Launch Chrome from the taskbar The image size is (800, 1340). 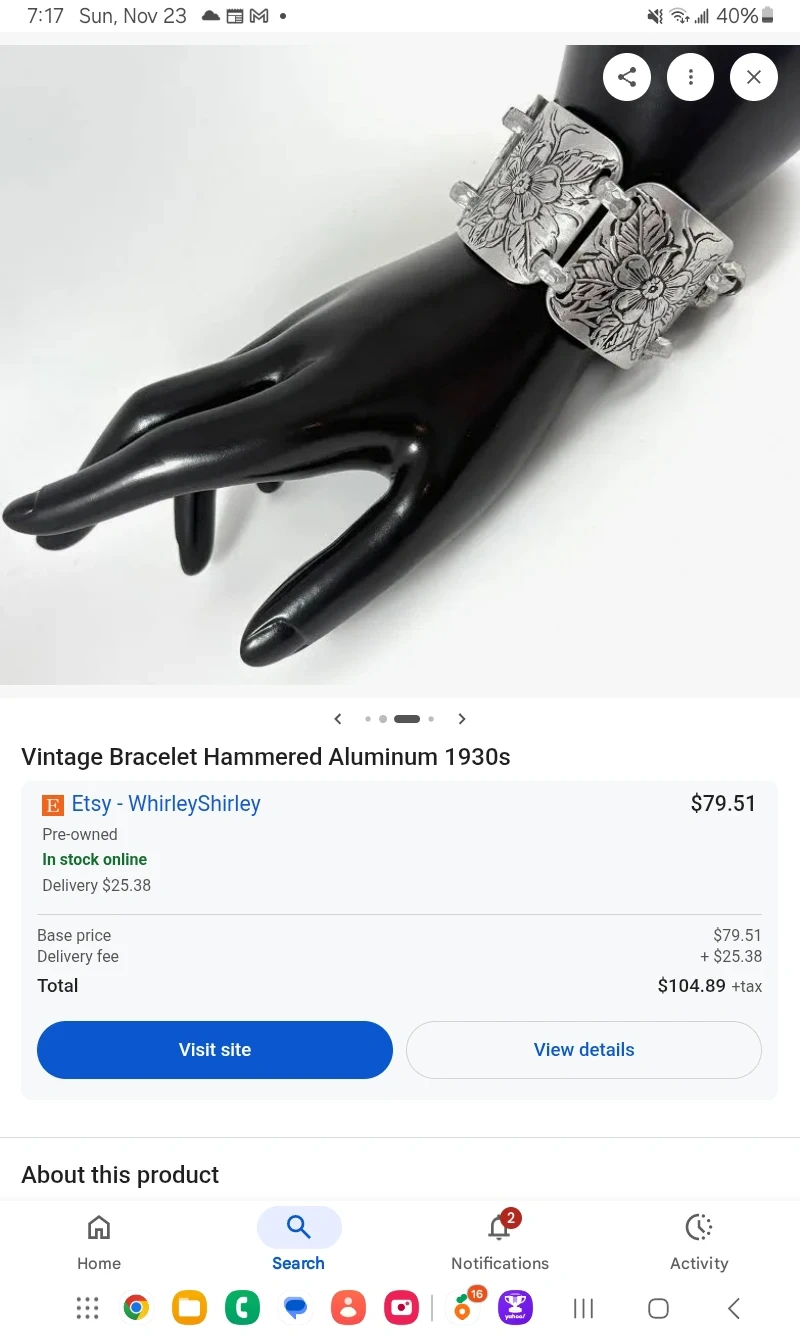pos(137,1308)
